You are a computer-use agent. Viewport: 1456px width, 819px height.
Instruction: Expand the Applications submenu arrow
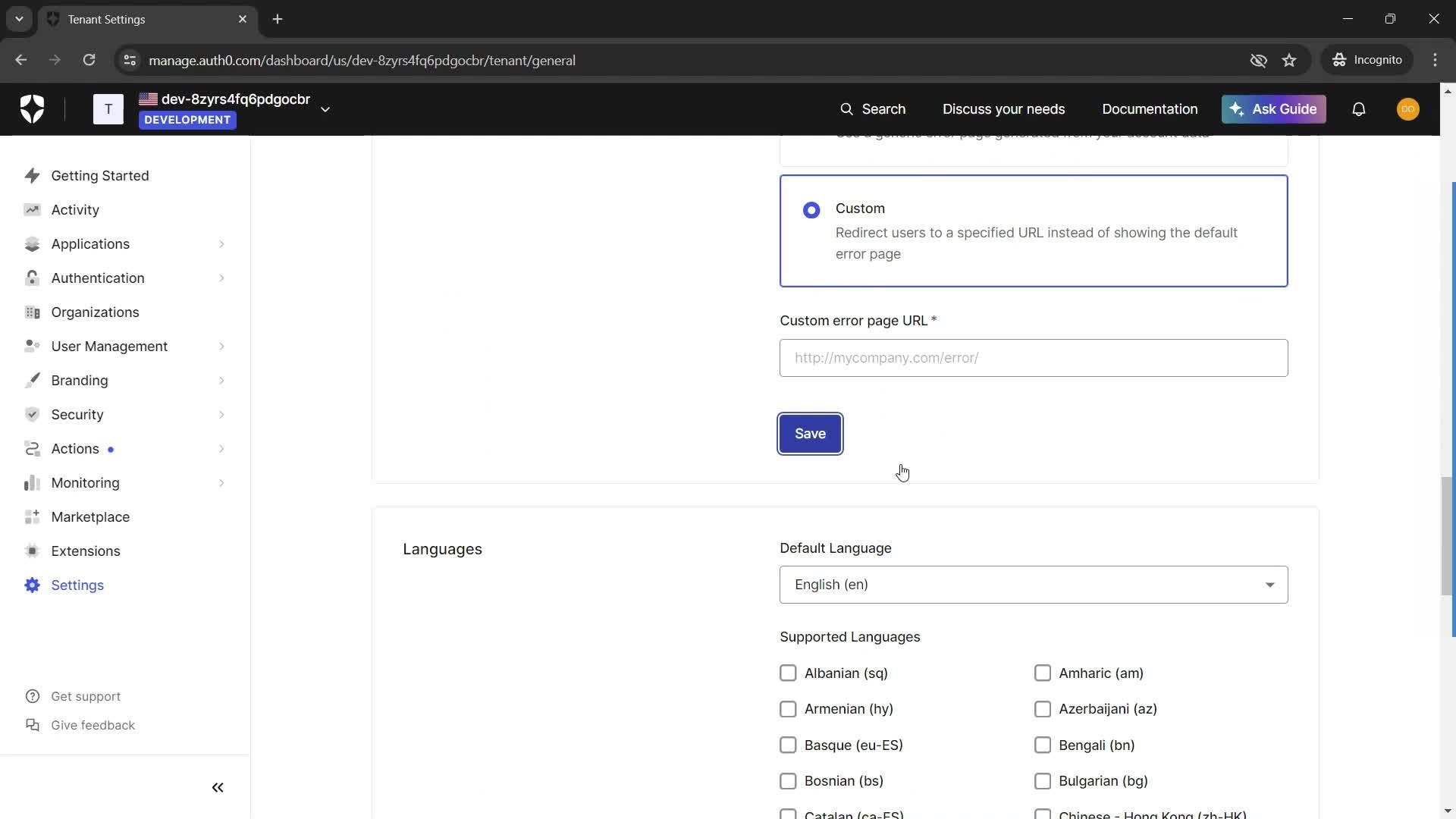click(221, 244)
